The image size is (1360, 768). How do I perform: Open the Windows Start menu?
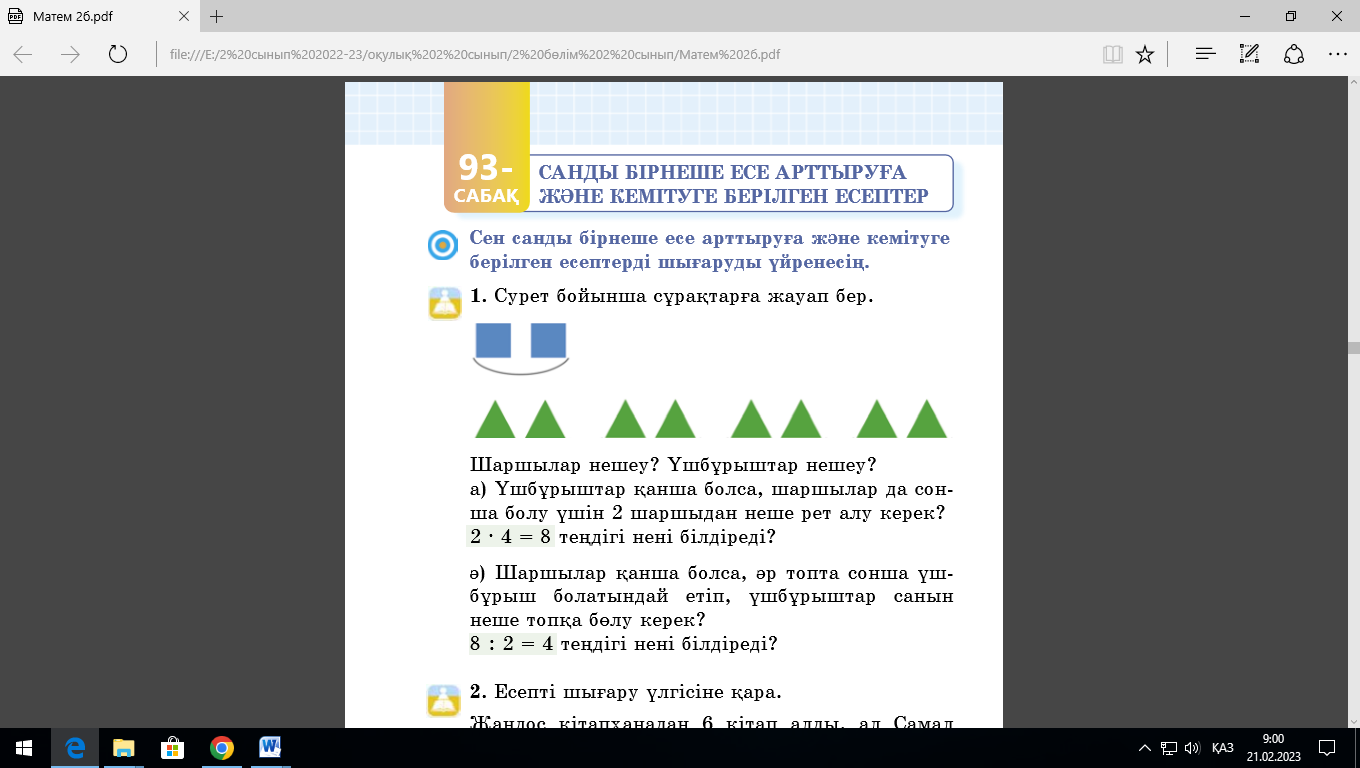(24, 748)
